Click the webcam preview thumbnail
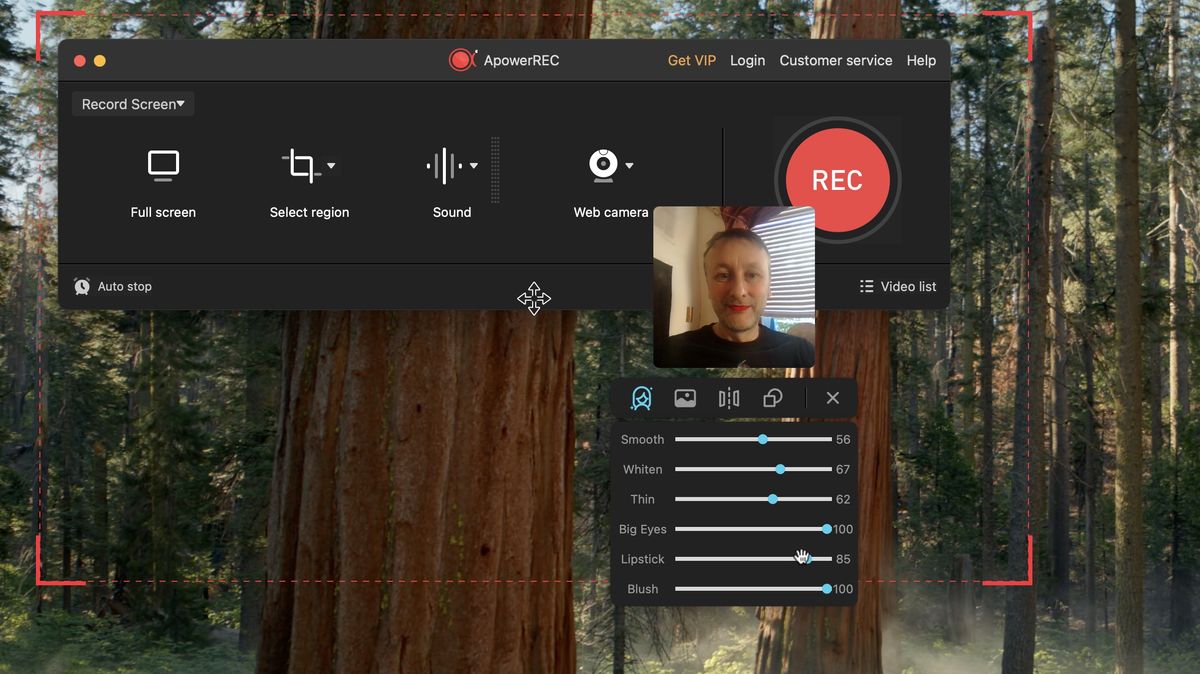This screenshot has height=674, width=1200. pos(734,288)
